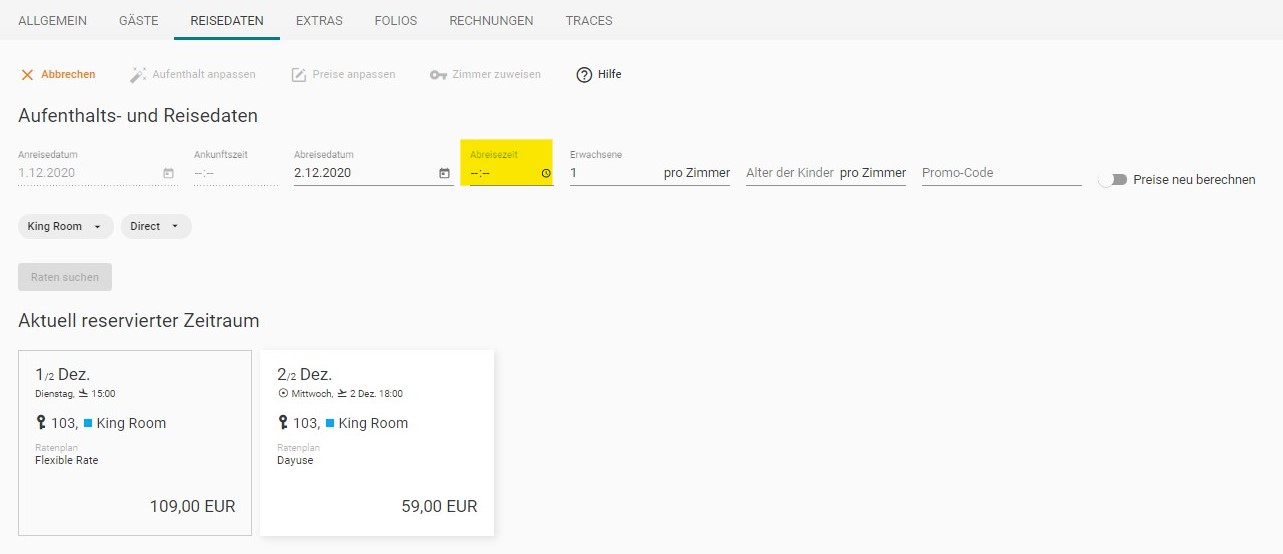The height and width of the screenshot is (554, 1283).
Task: Click Aufenthalt anpassen
Action: [x=193, y=74]
